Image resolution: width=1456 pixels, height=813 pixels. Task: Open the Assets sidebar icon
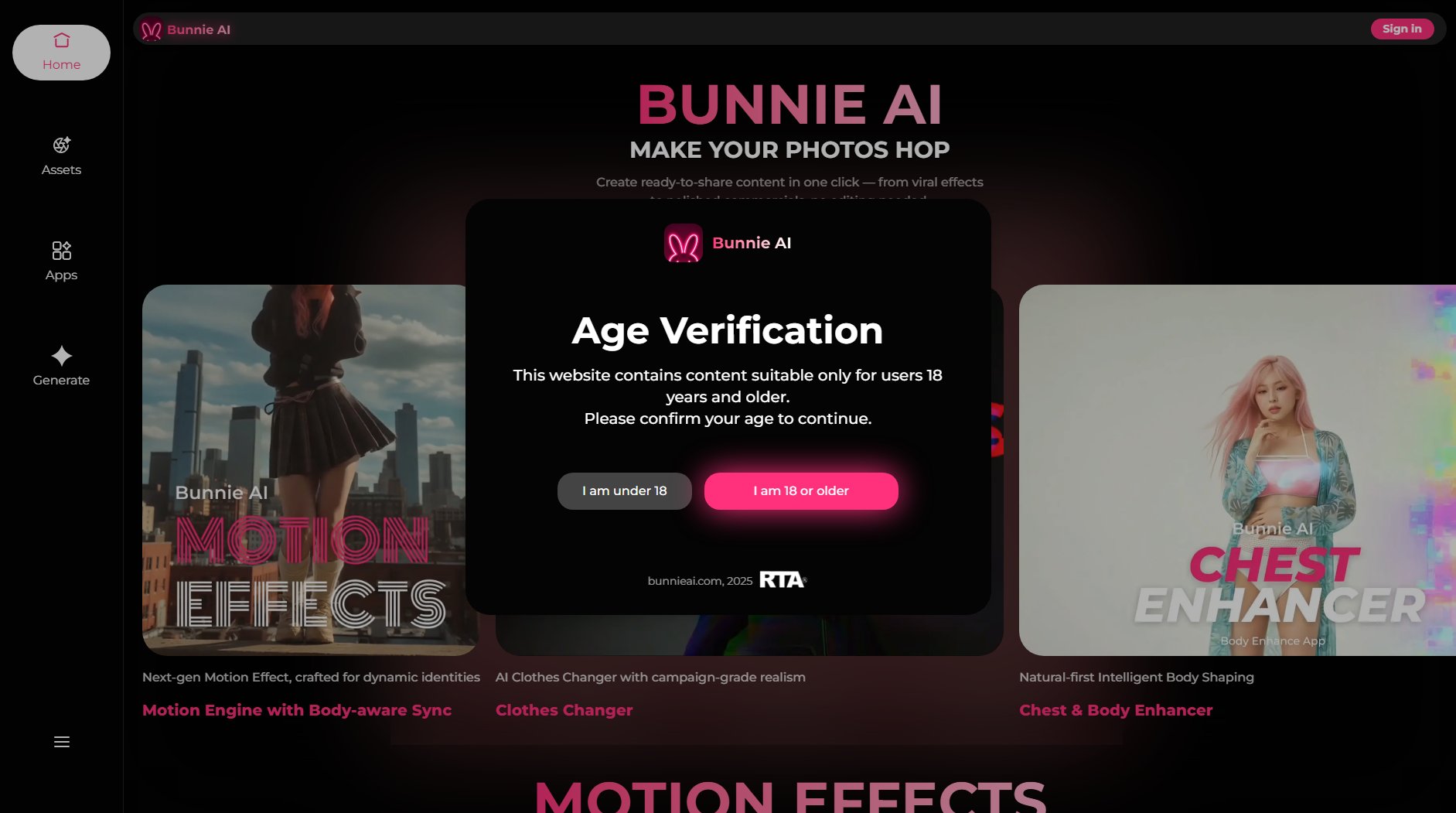pos(62,145)
